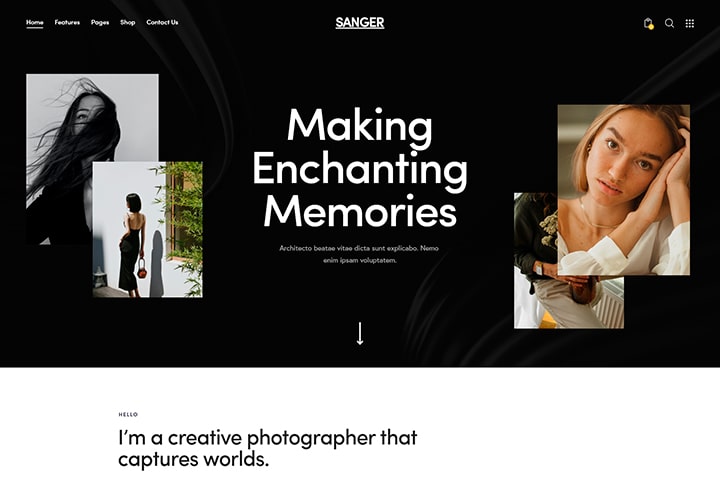Viewport: 720px width, 490px height.
Task: Navigate to Contact Us page
Action: 162,22
